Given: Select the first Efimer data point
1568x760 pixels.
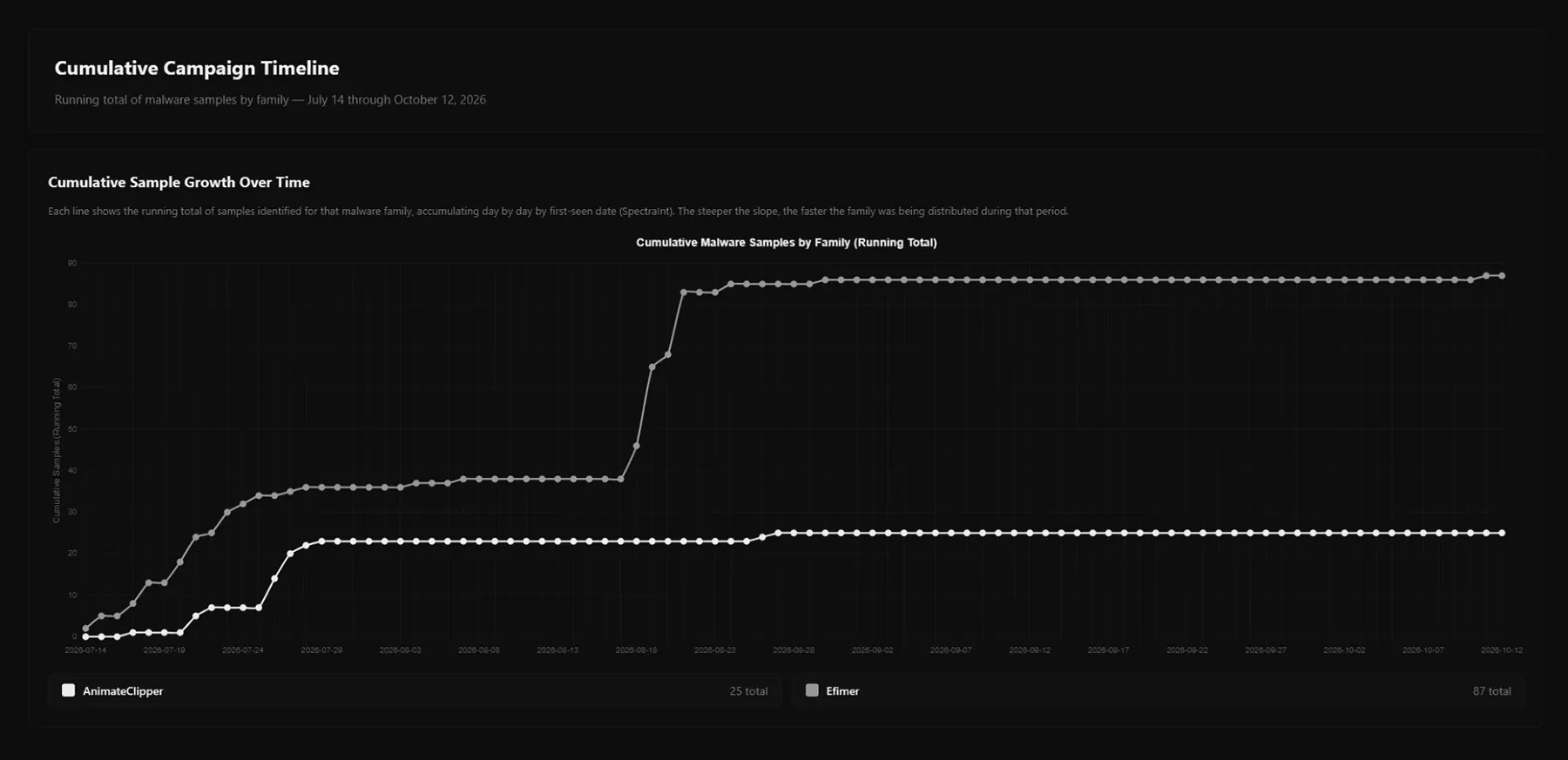Looking at the screenshot, I should pyautogui.click(x=85, y=629).
